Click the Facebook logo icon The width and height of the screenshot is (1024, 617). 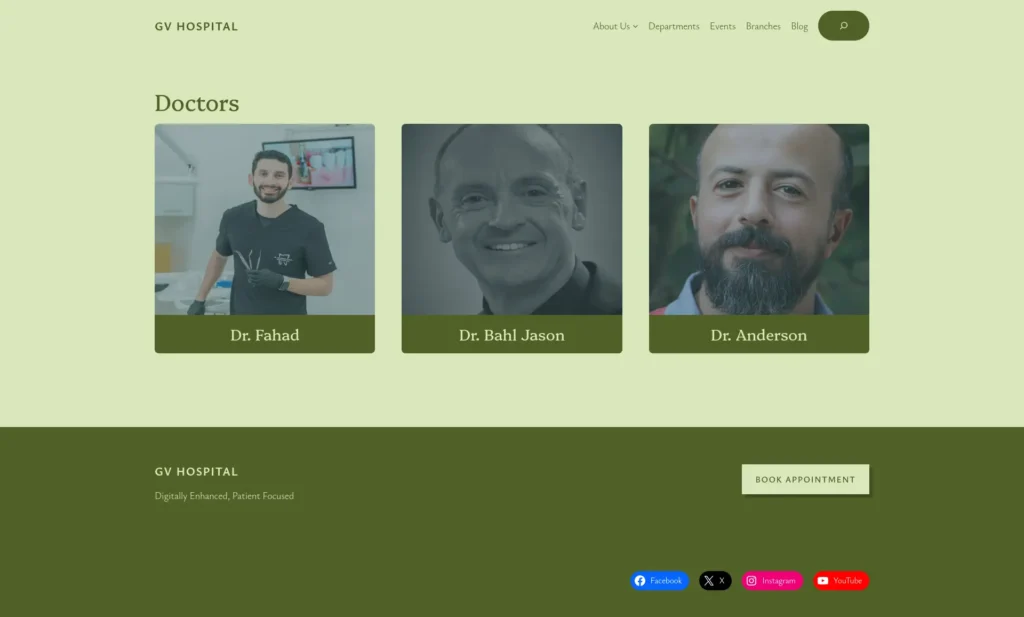tap(640, 580)
